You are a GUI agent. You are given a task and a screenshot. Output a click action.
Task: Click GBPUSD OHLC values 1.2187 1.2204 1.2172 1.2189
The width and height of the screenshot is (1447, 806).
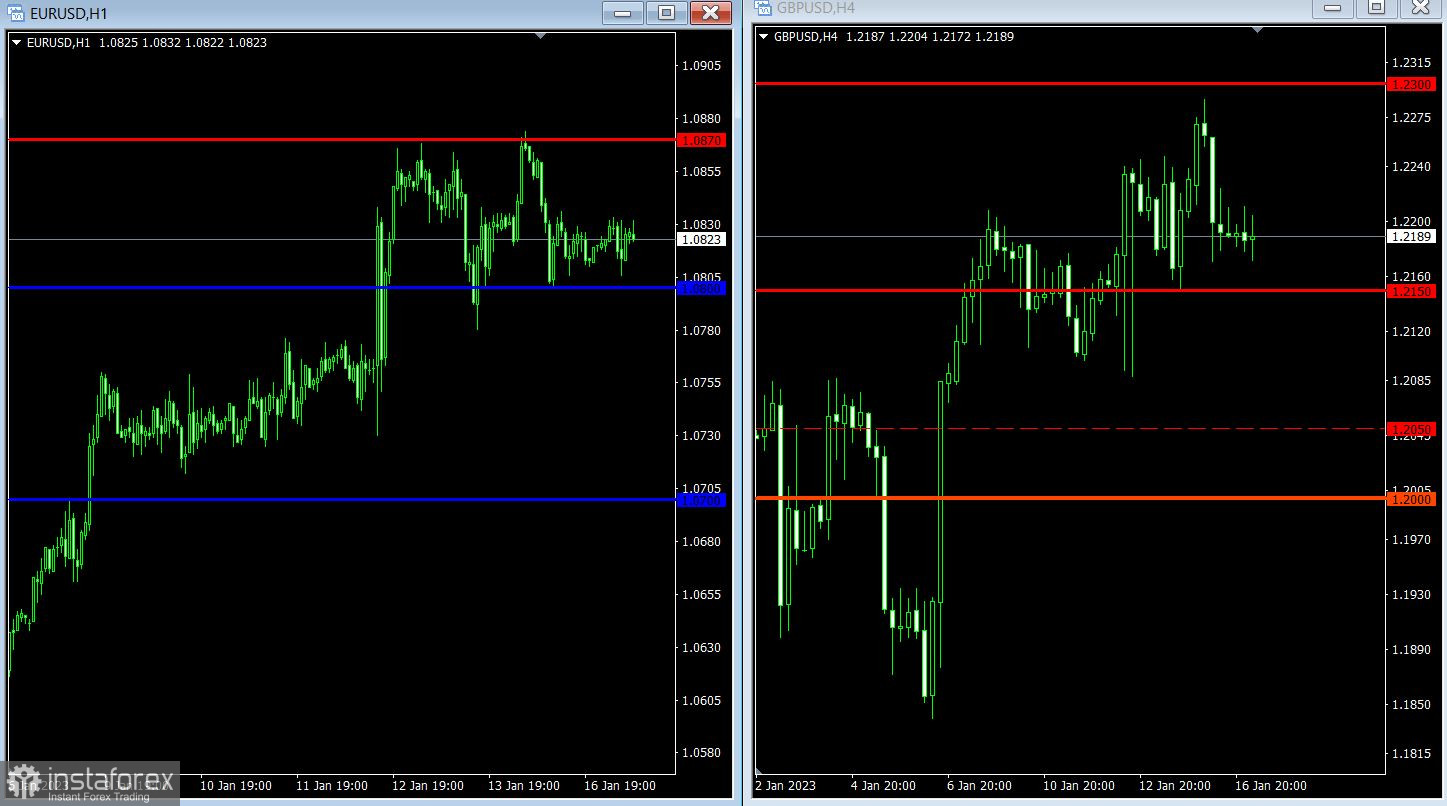(x=930, y=37)
